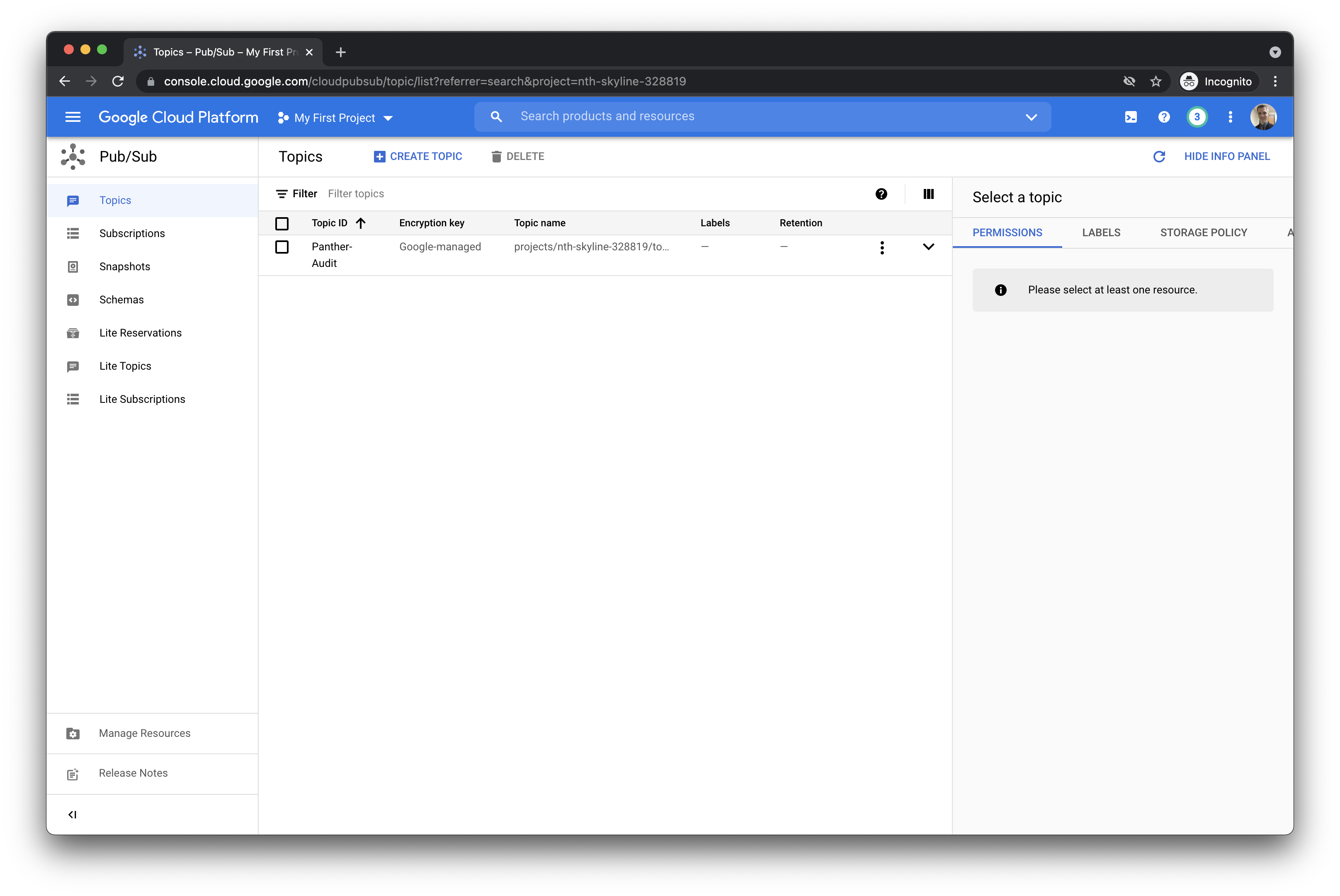Open the notifications bell showing 3
The image size is (1340, 896).
coord(1197,116)
